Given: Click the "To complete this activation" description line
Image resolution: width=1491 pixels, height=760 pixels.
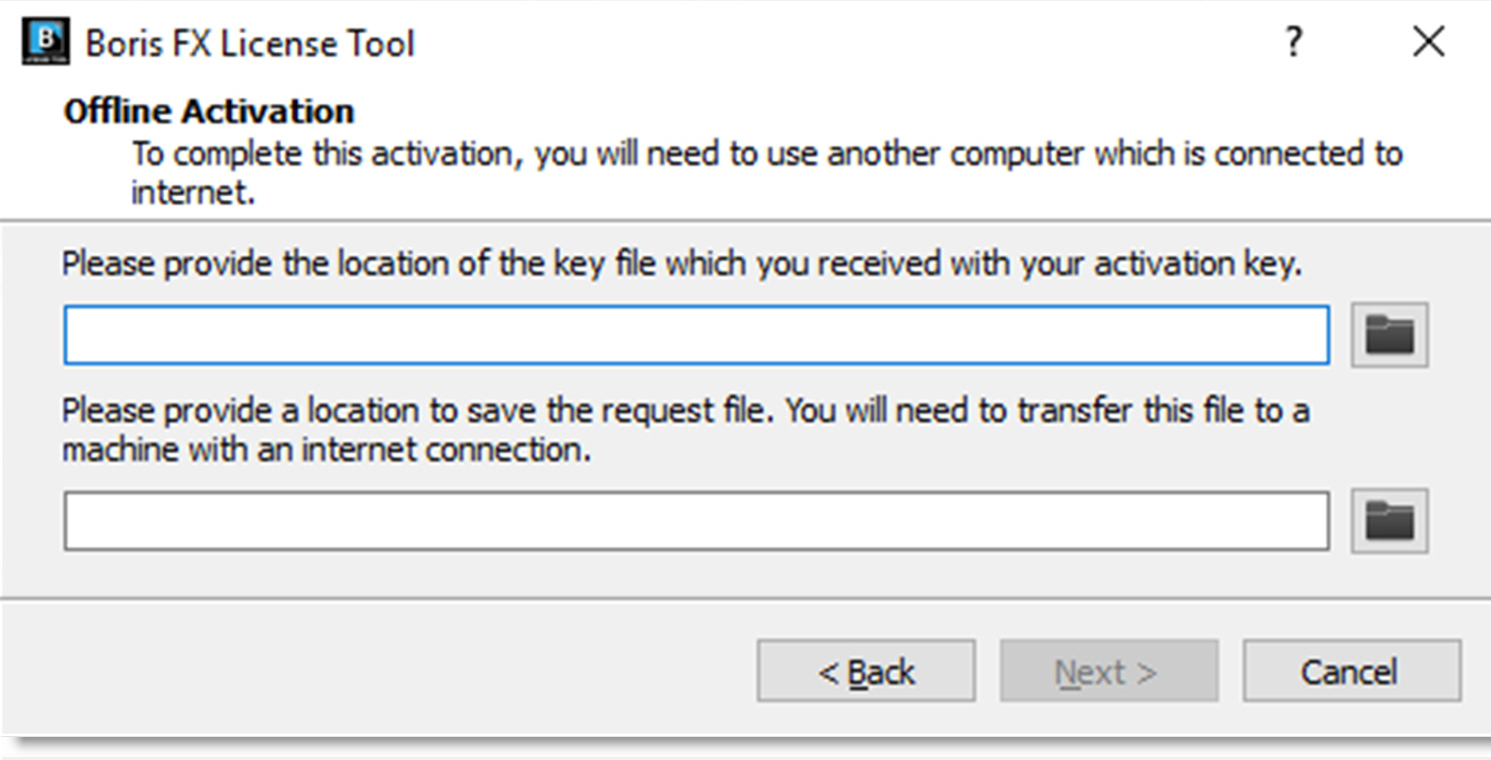Looking at the screenshot, I should (767, 154).
